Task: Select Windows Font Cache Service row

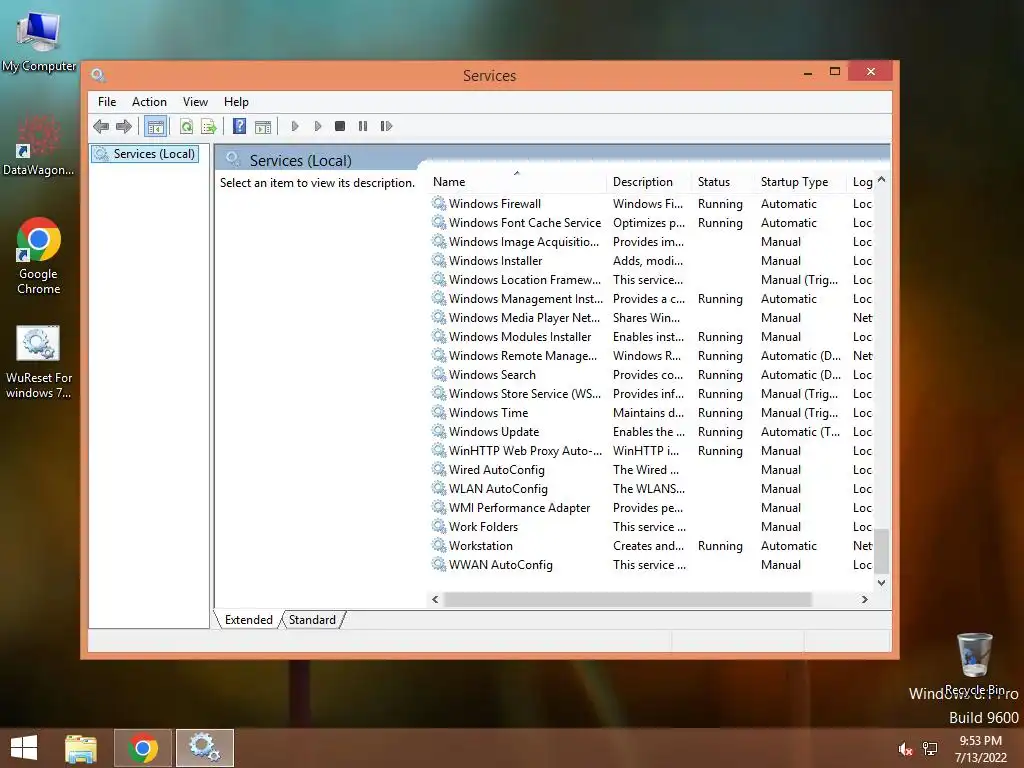Action: (651, 223)
